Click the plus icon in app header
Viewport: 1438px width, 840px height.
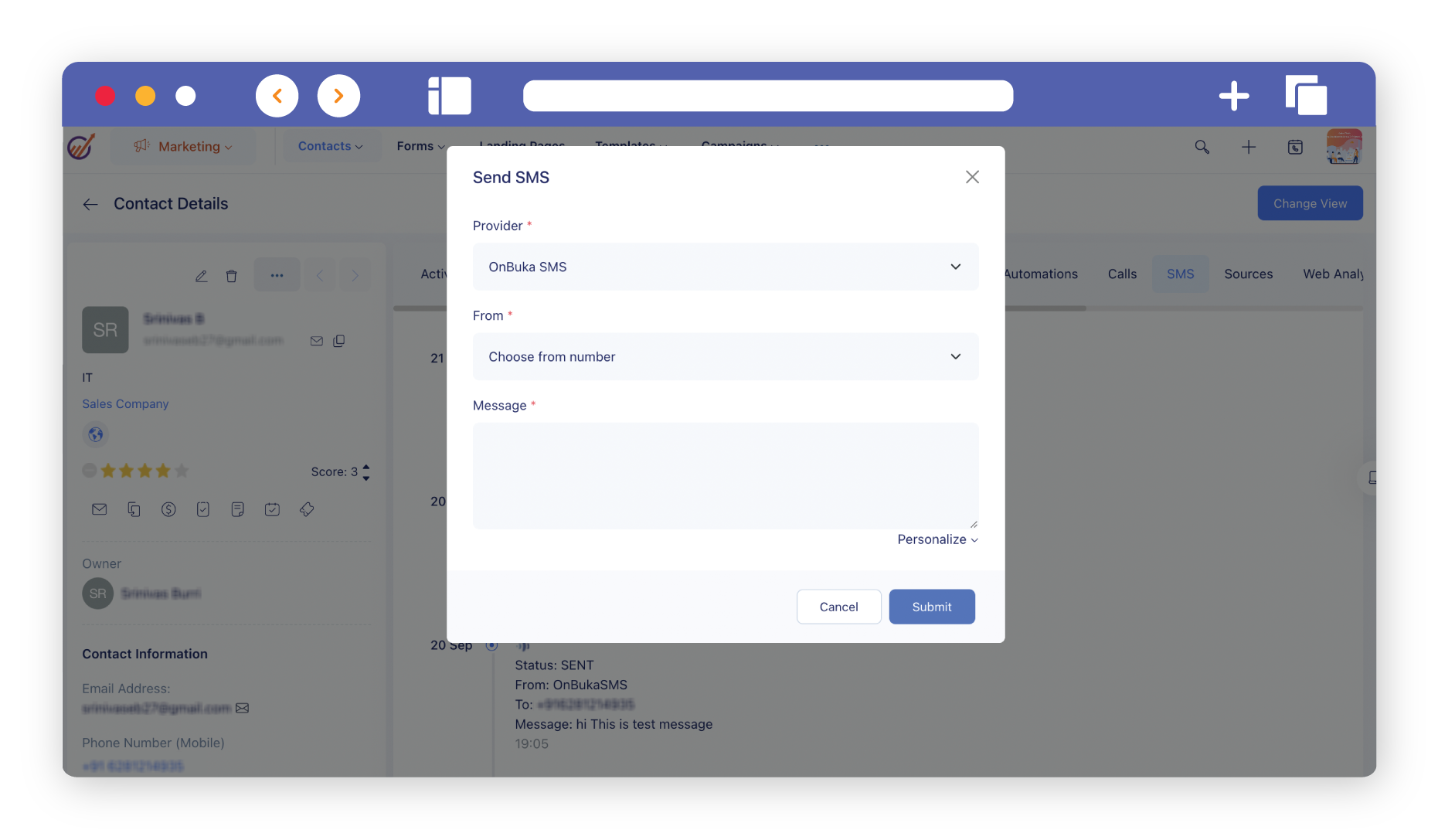pyautogui.click(x=1249, y=147)
